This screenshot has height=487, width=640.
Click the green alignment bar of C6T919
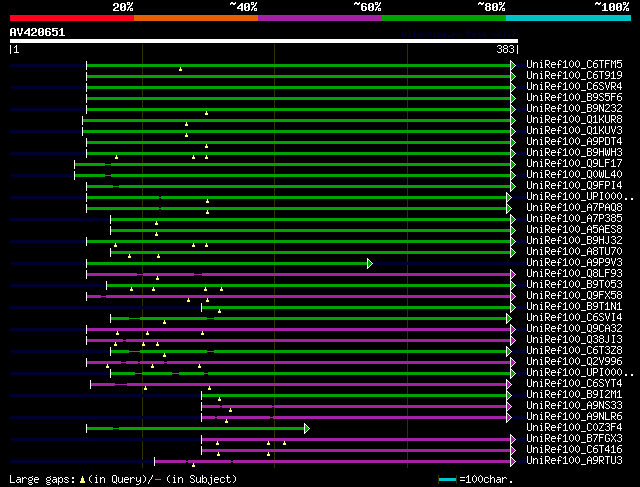tap(299, 76)
